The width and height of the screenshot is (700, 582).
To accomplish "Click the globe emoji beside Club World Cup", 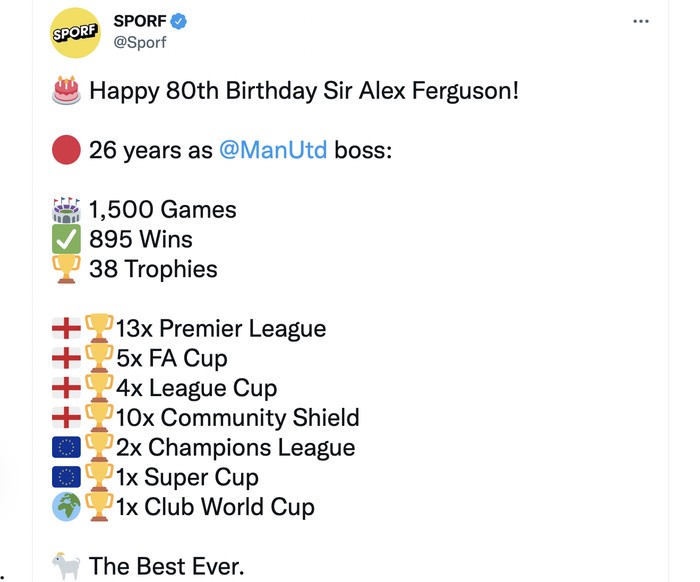I will (66, 506).
